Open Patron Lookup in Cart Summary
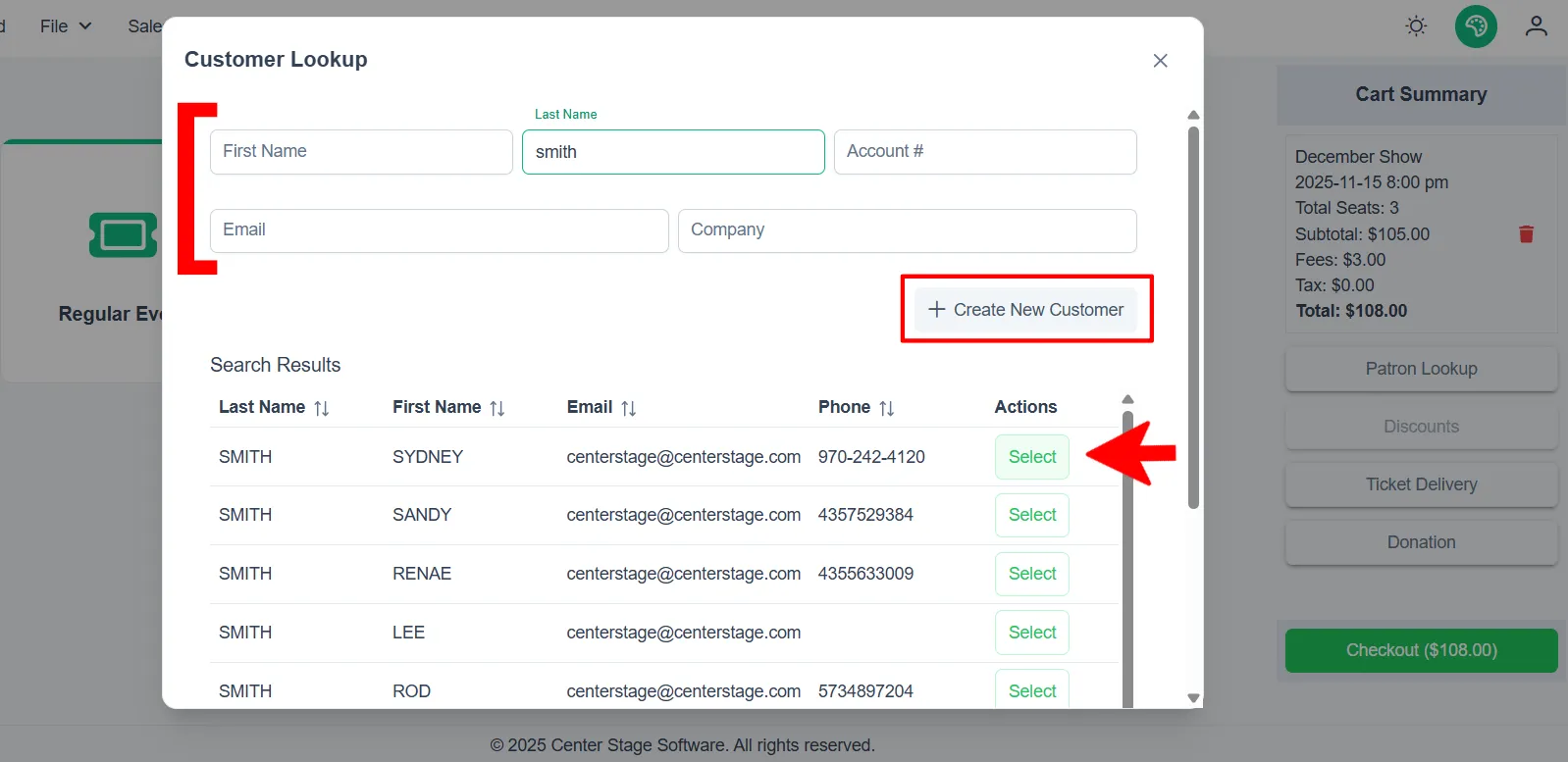 [1421, 369]
